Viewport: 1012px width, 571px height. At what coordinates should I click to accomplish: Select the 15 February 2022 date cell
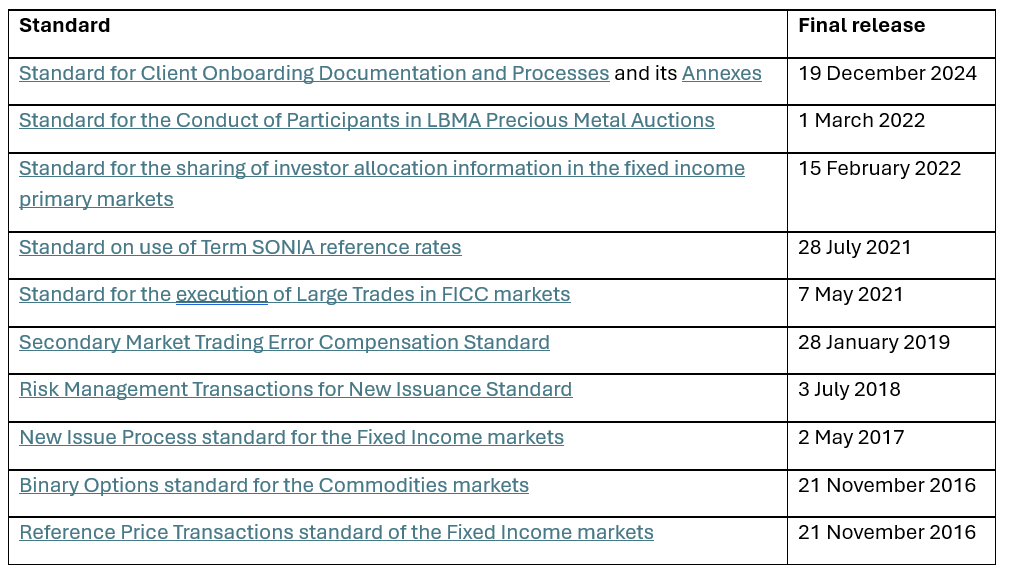pyautogui.click(x=879, y=168)
